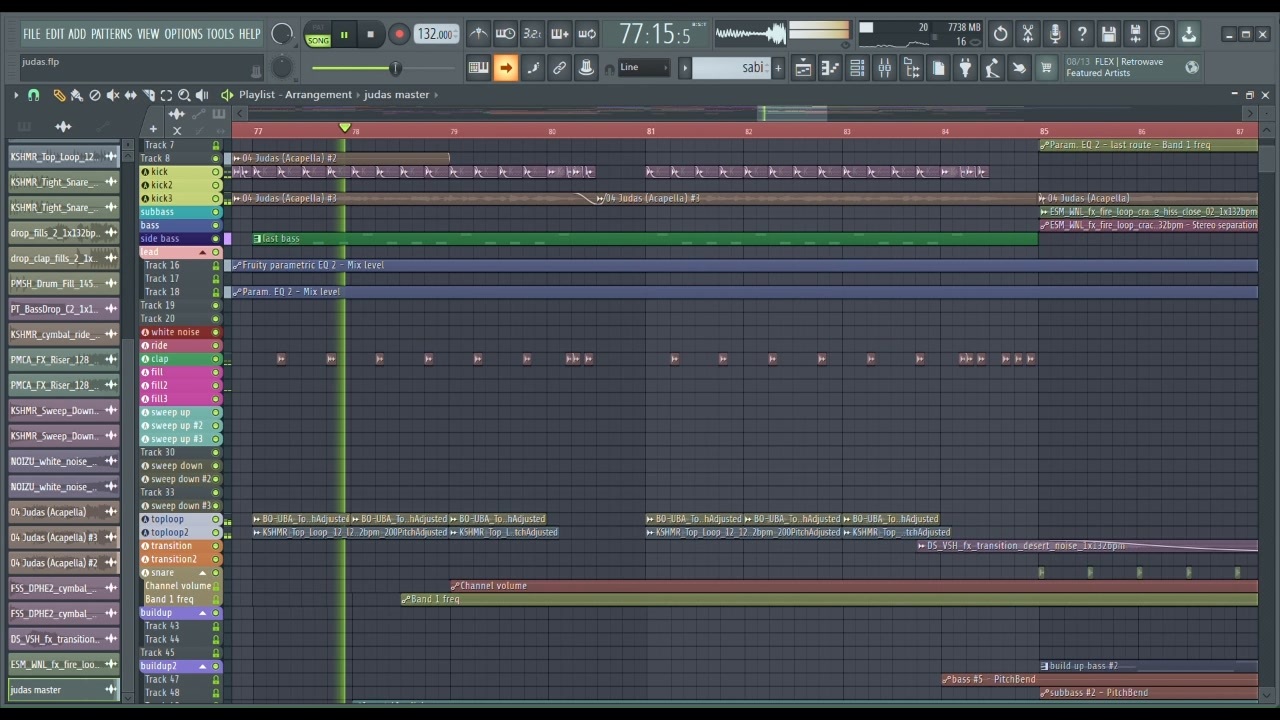Viewport: 1280px width, 720px height.
Task: Mute the kick track
Action: [x=215, y=172]
